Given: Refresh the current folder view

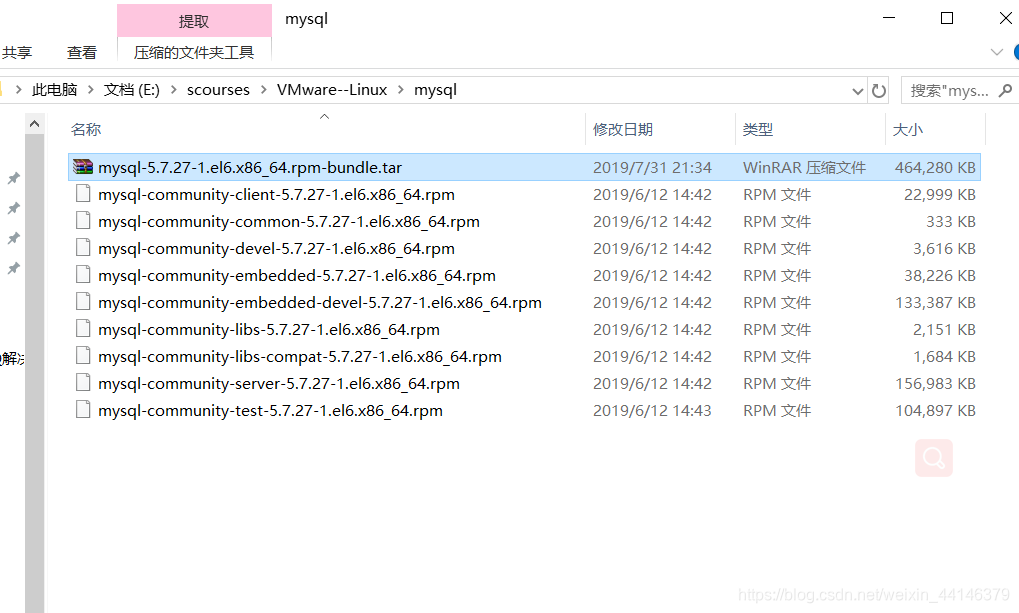Looking at the screenshot, I should [x=879, y=90].
